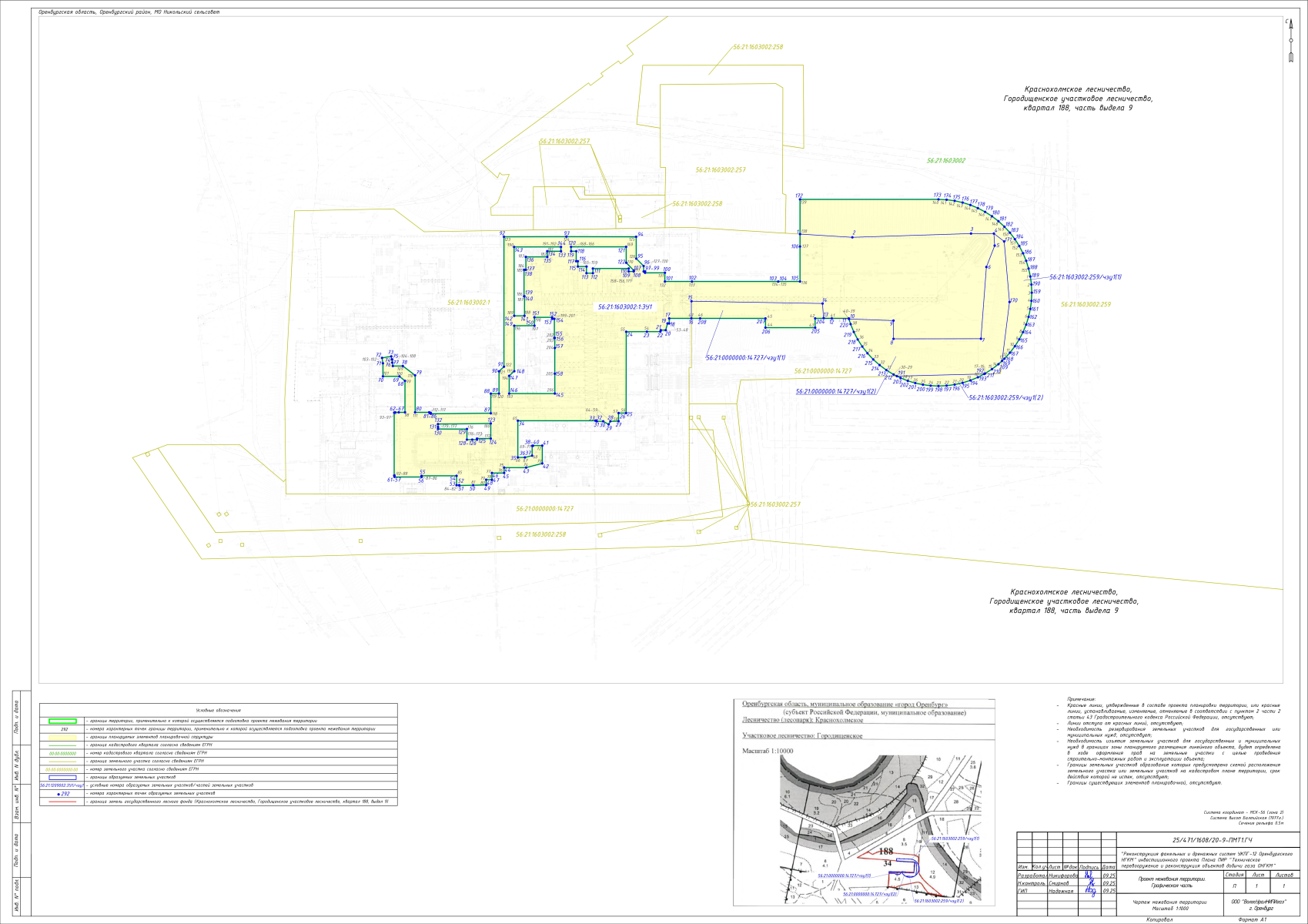Click the green 56:21:1603002 cadastral quarter label
Viewport: 1308px width, 924px height.
(945, 161)
